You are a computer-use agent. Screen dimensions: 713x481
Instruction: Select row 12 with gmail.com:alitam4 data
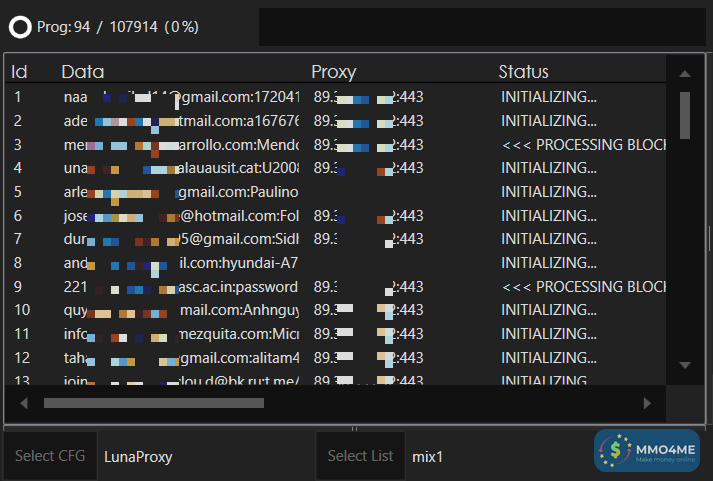pyautogui.click(x=335, y=358)
